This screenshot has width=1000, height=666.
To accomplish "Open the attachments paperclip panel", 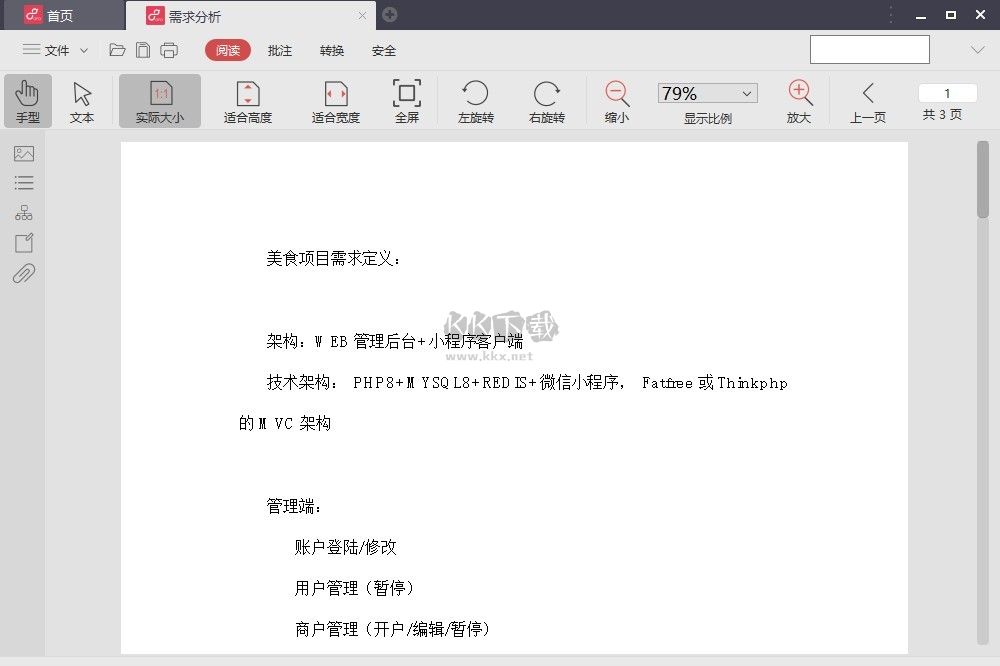I will click(x=24, y=273).
